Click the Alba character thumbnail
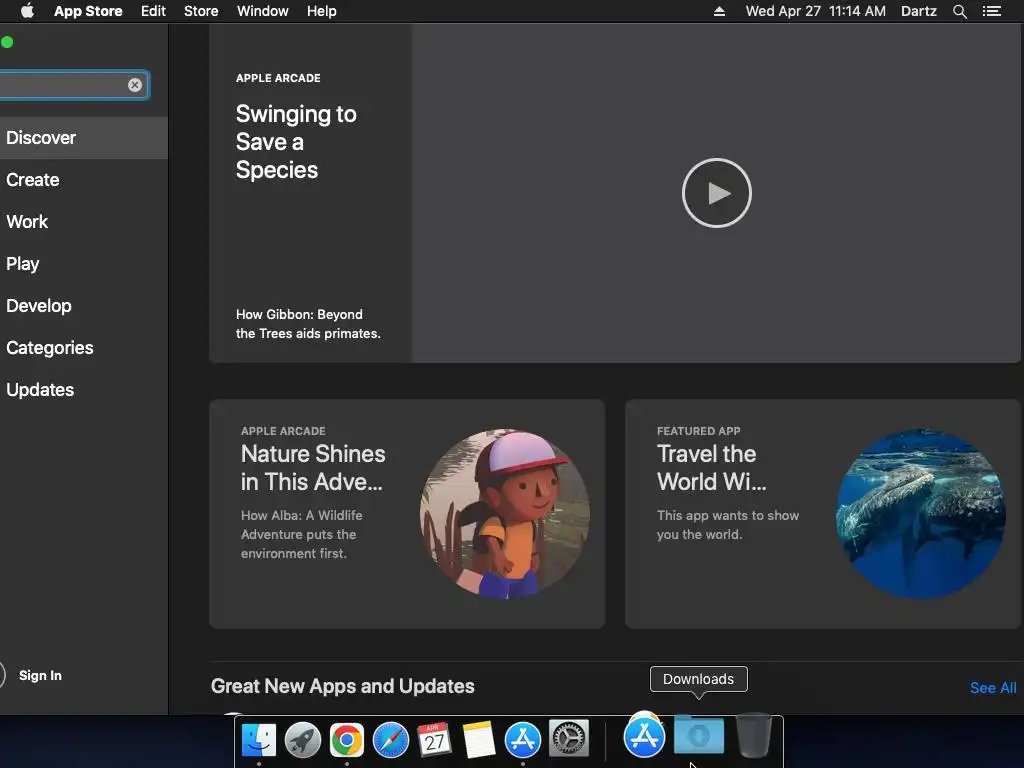This screenshot has height=768, width=1024. (x=505, y=514)
